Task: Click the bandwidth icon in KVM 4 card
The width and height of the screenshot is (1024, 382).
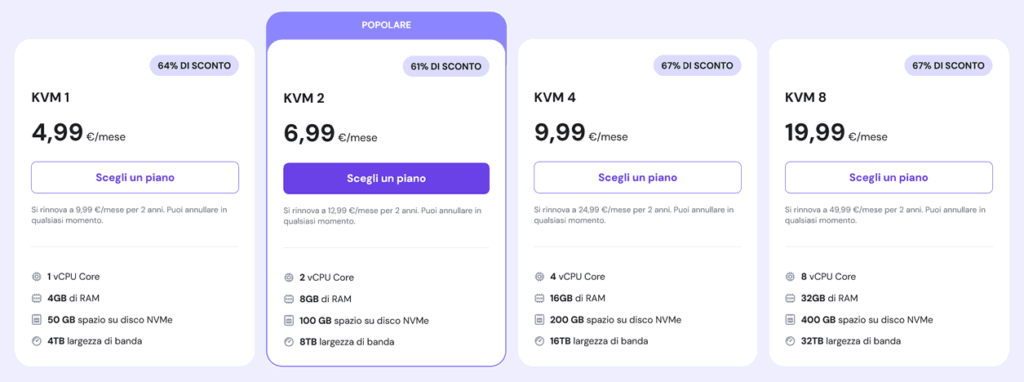Action: coord(539,341)
